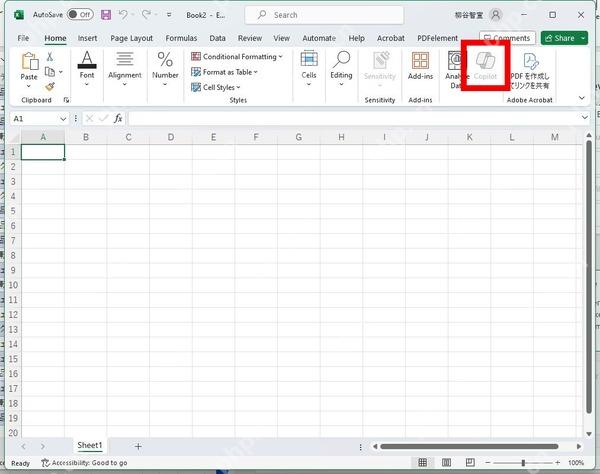Expand the Cell Styles dropdown
This screenshot has height=474, width=600.
(238, 87)
